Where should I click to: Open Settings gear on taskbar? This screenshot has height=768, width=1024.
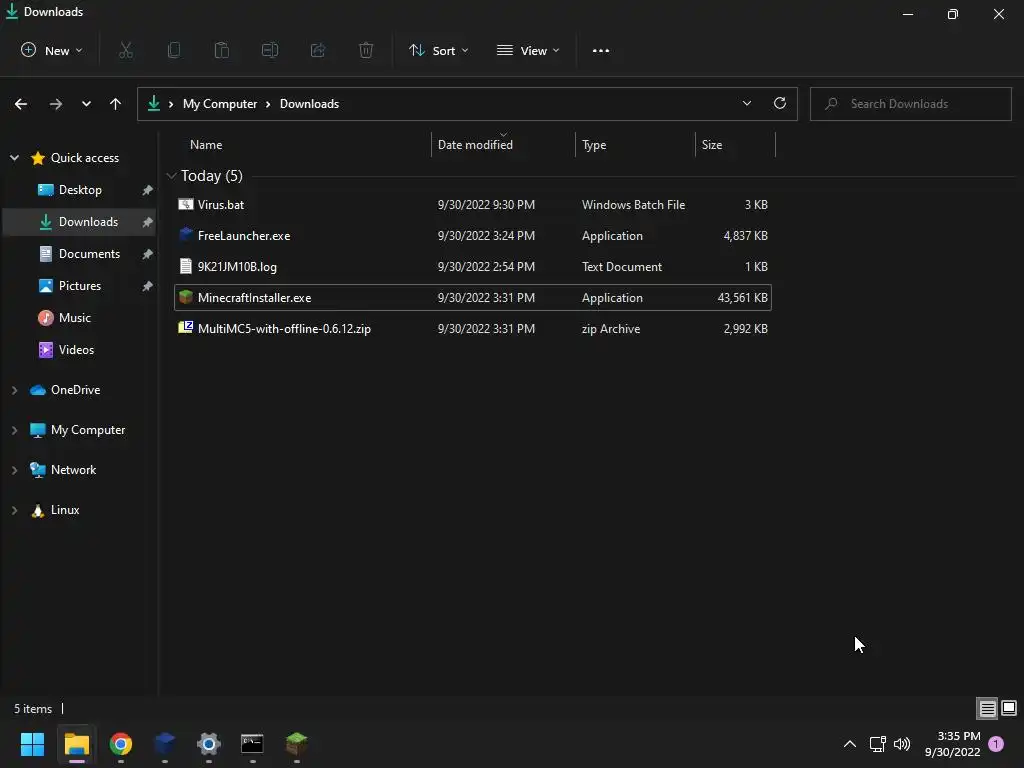[x=209, y=744]
